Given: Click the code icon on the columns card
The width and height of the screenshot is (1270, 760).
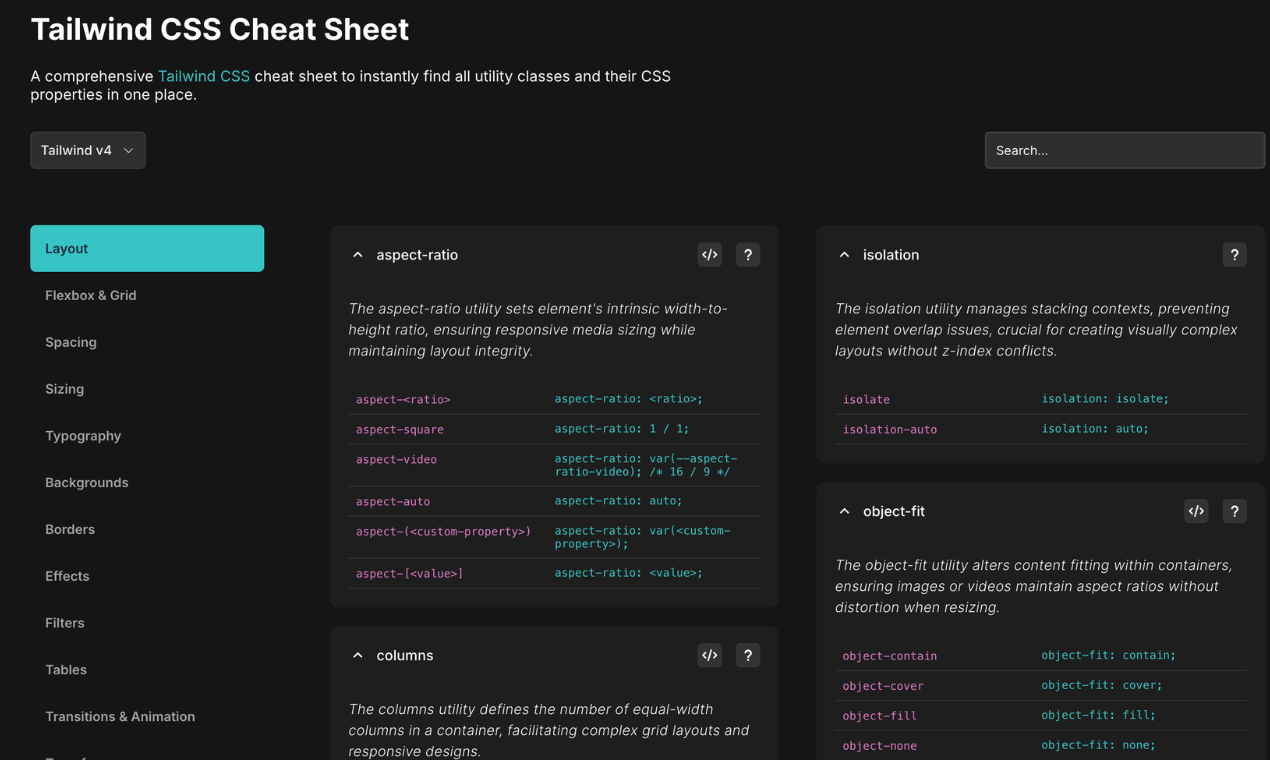Looking at the screenshot, I should pos(710,655).
